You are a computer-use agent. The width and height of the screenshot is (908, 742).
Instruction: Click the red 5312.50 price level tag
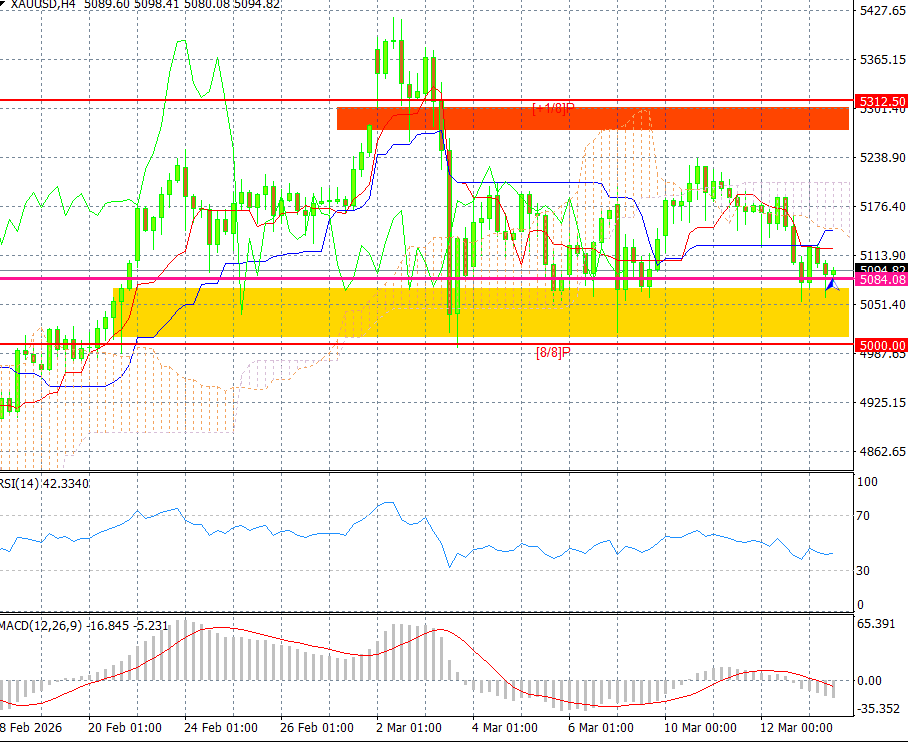pyautogui.click(x=881, y=101)
